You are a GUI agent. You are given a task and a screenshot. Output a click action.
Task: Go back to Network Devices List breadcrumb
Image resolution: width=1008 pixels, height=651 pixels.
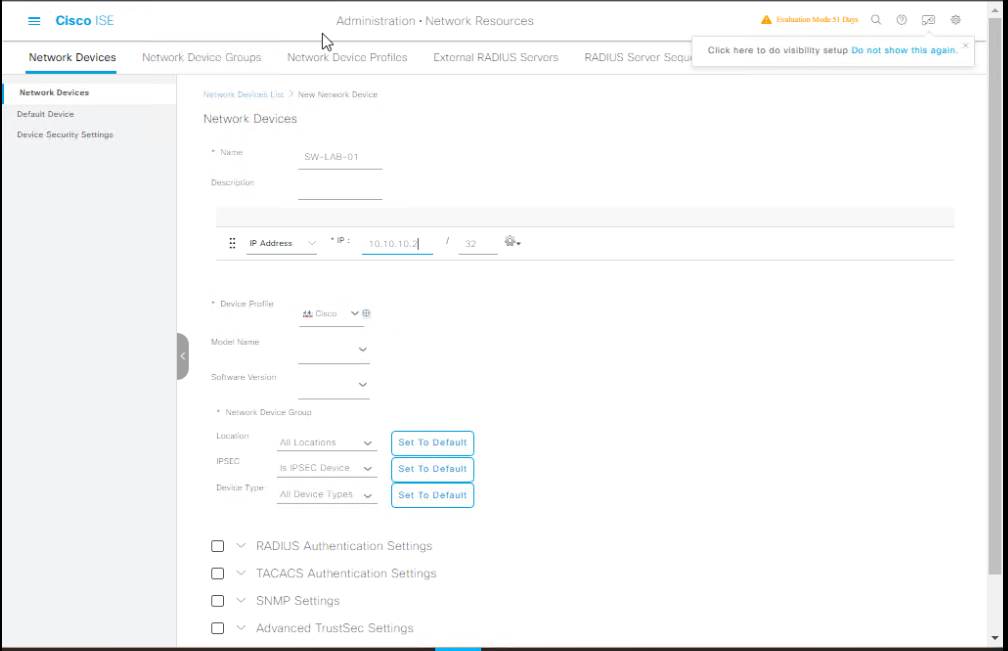(243, 94)
